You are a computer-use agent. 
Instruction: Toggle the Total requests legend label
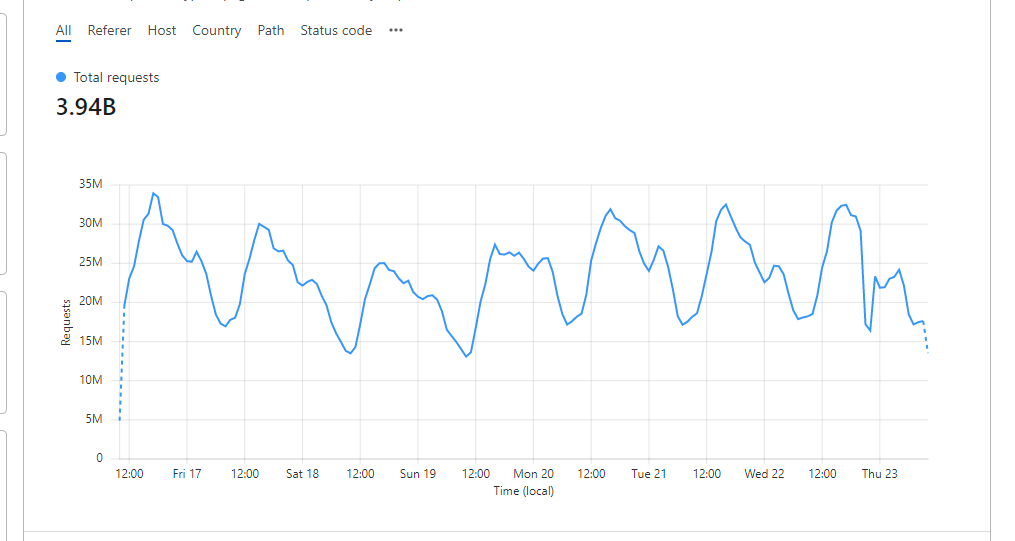(116, 77)
